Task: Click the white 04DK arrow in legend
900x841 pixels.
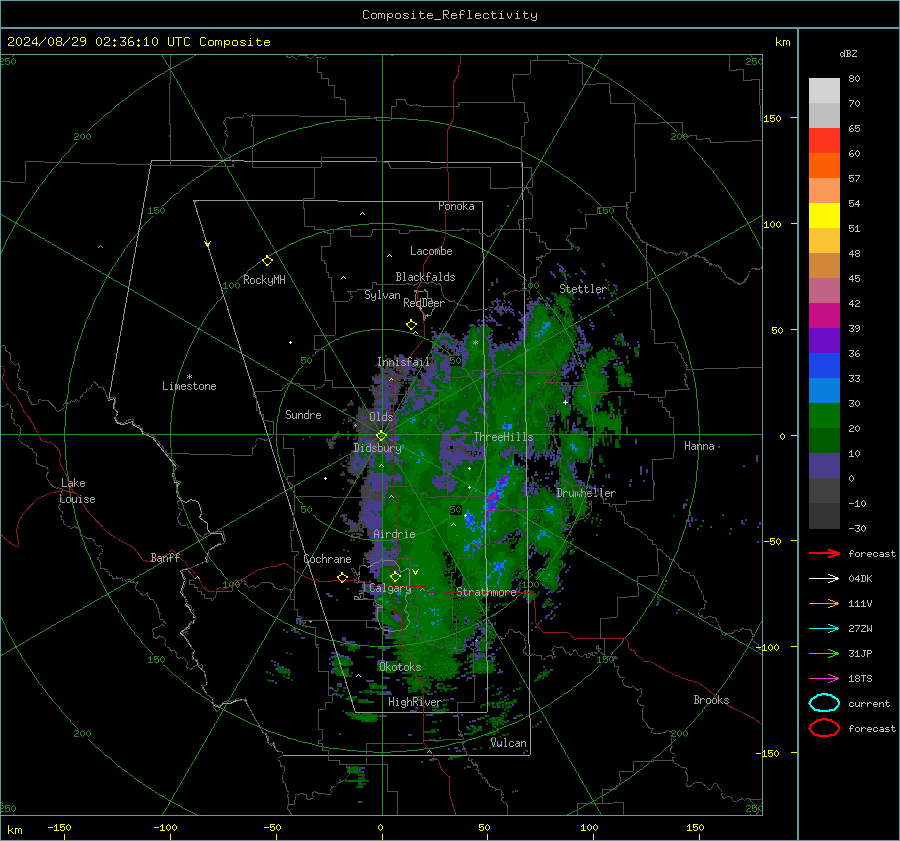Action: 824,579
